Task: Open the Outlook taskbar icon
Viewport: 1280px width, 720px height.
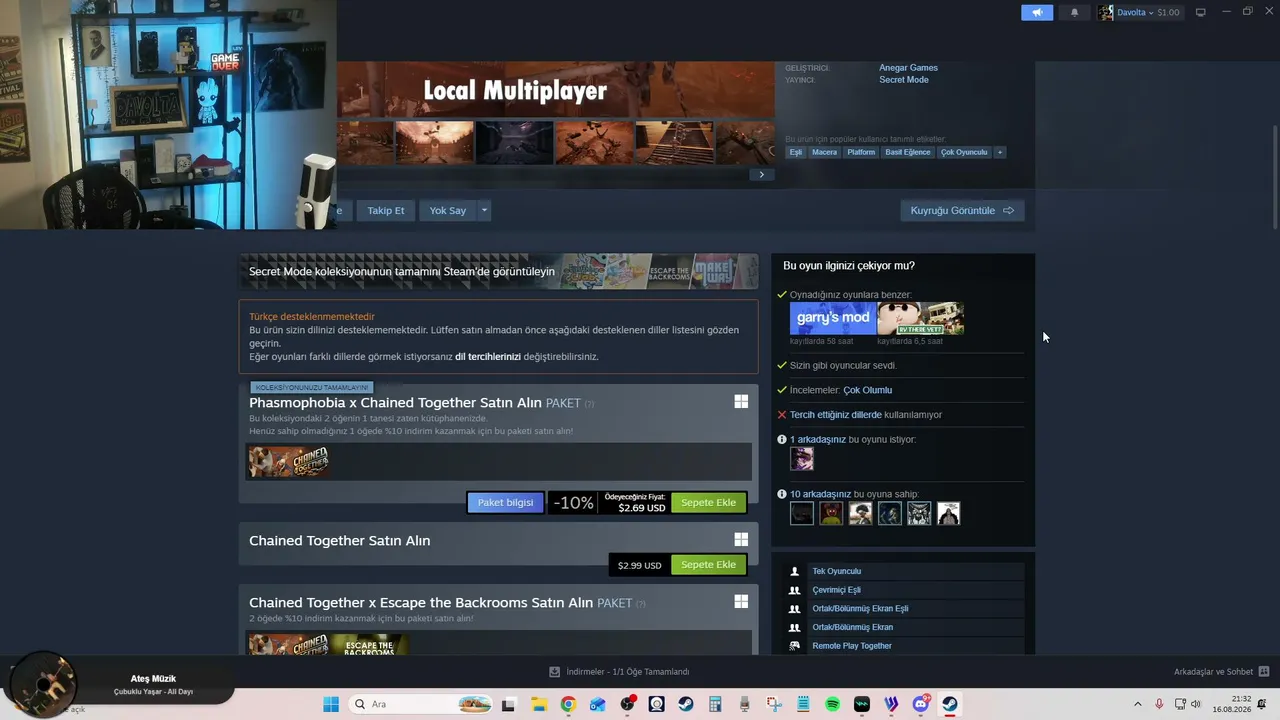Action: tap(598, 704)
